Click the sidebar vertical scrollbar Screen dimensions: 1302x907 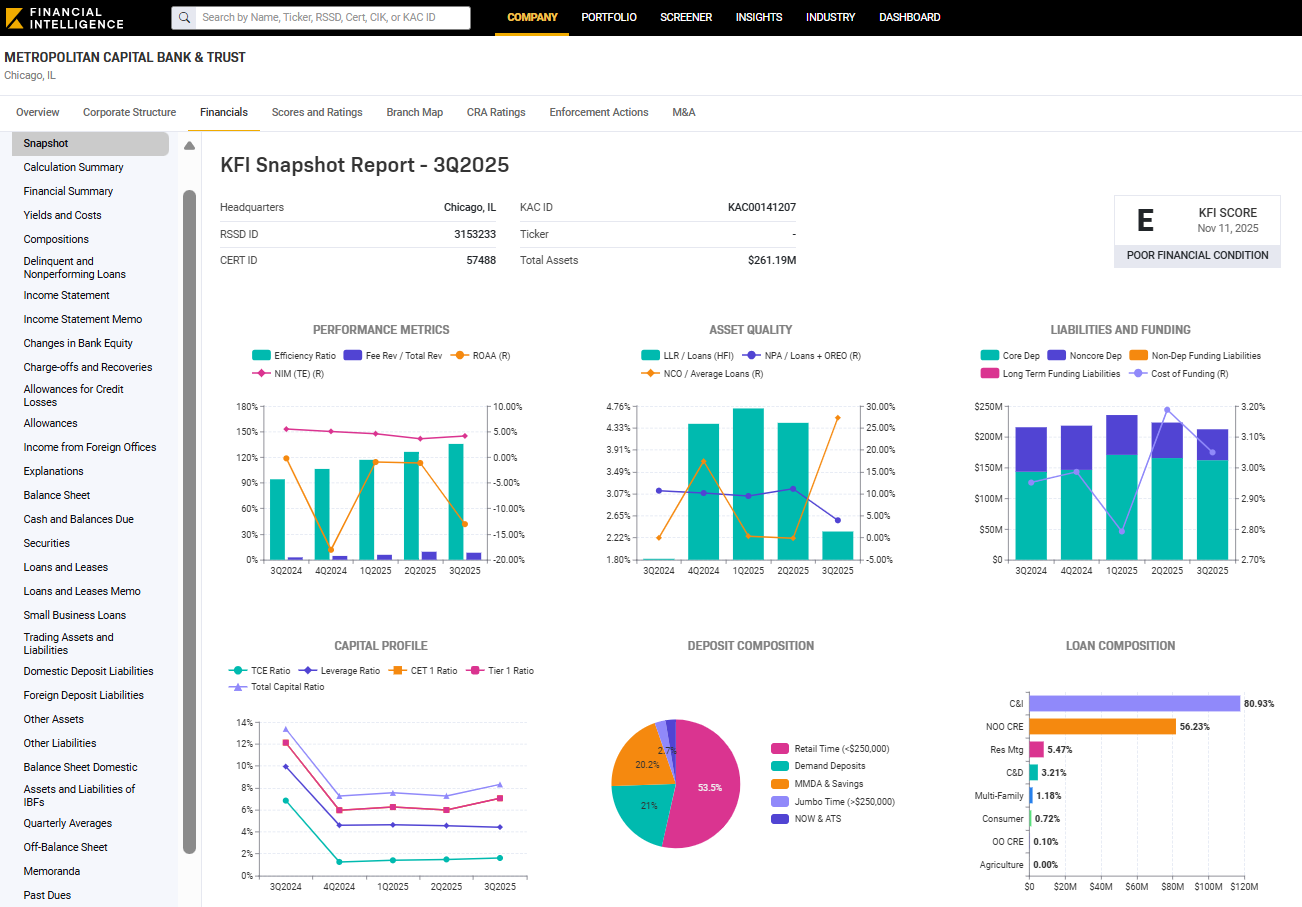click(190, 522)
